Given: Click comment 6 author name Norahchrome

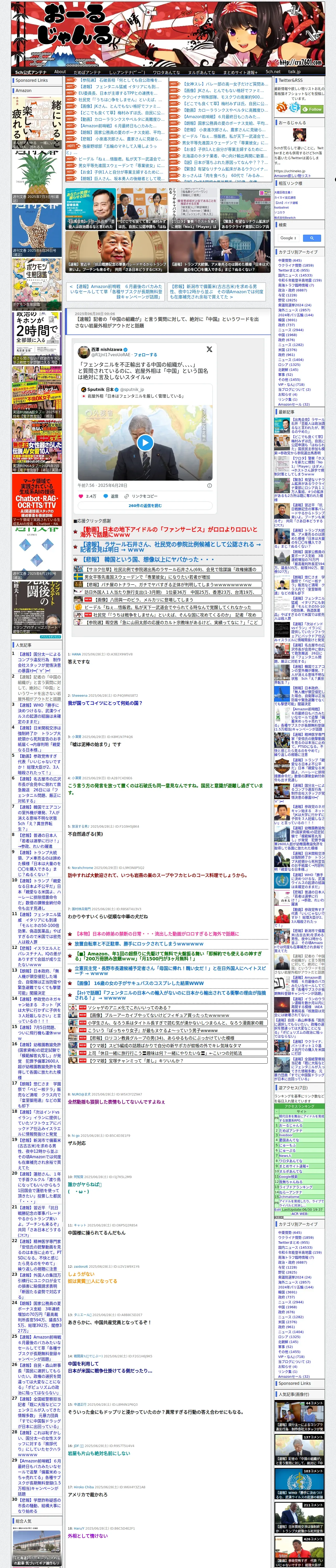Looking at the screenshot, I should coord(83,868).
